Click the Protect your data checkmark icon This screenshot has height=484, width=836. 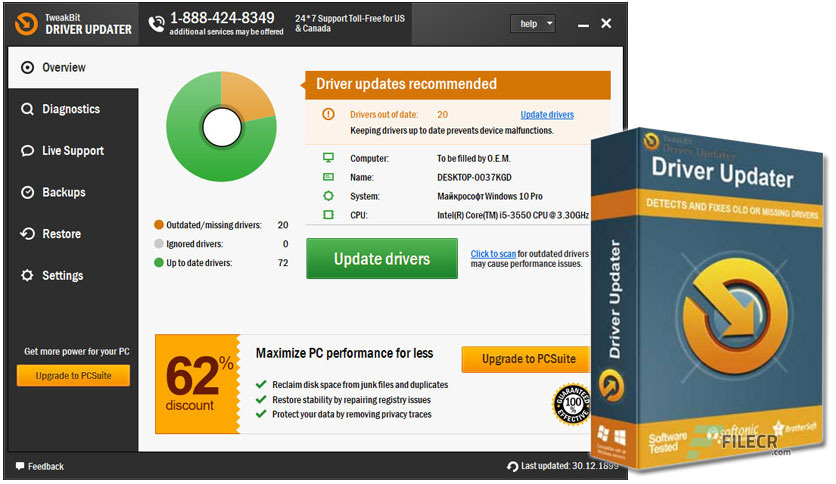click(261, 414)
